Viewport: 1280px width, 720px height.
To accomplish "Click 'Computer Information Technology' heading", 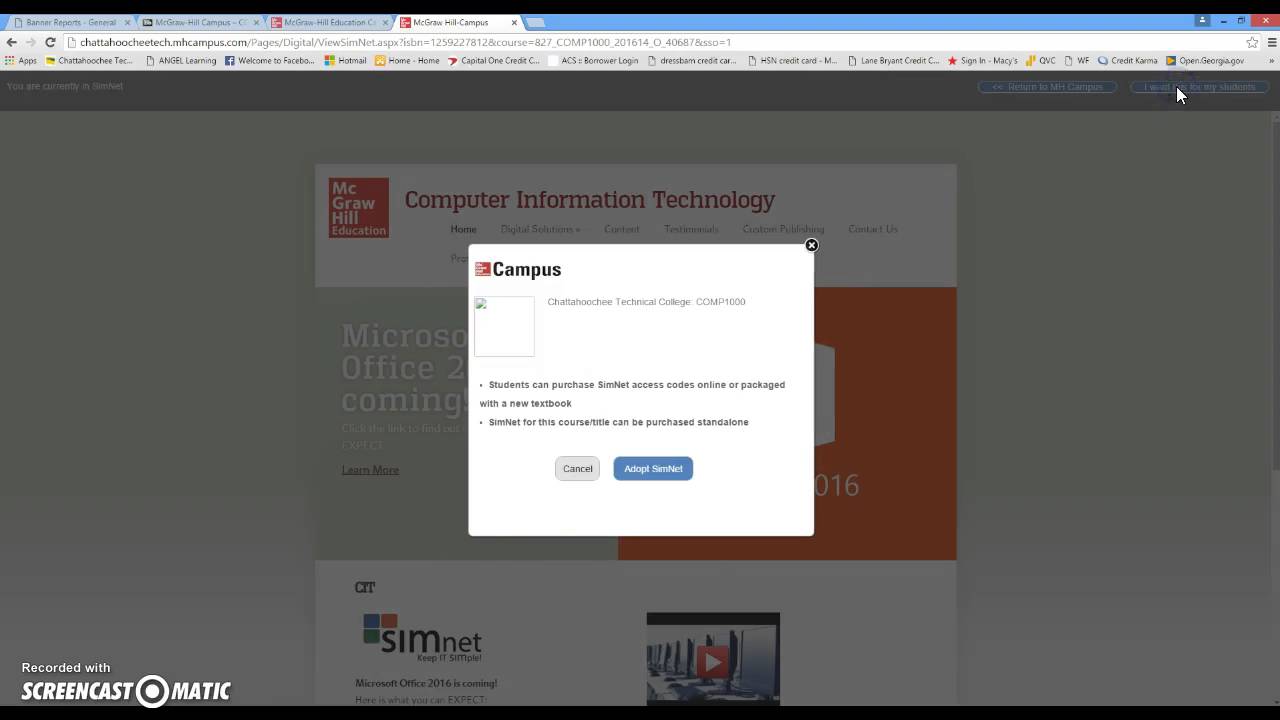I will [x=590, y=199].
